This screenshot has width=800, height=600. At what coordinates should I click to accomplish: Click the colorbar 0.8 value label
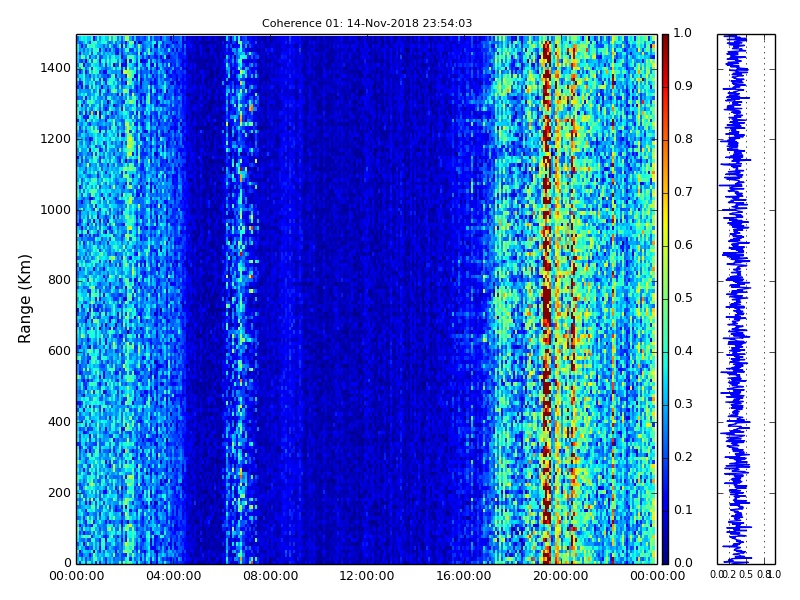683,139
